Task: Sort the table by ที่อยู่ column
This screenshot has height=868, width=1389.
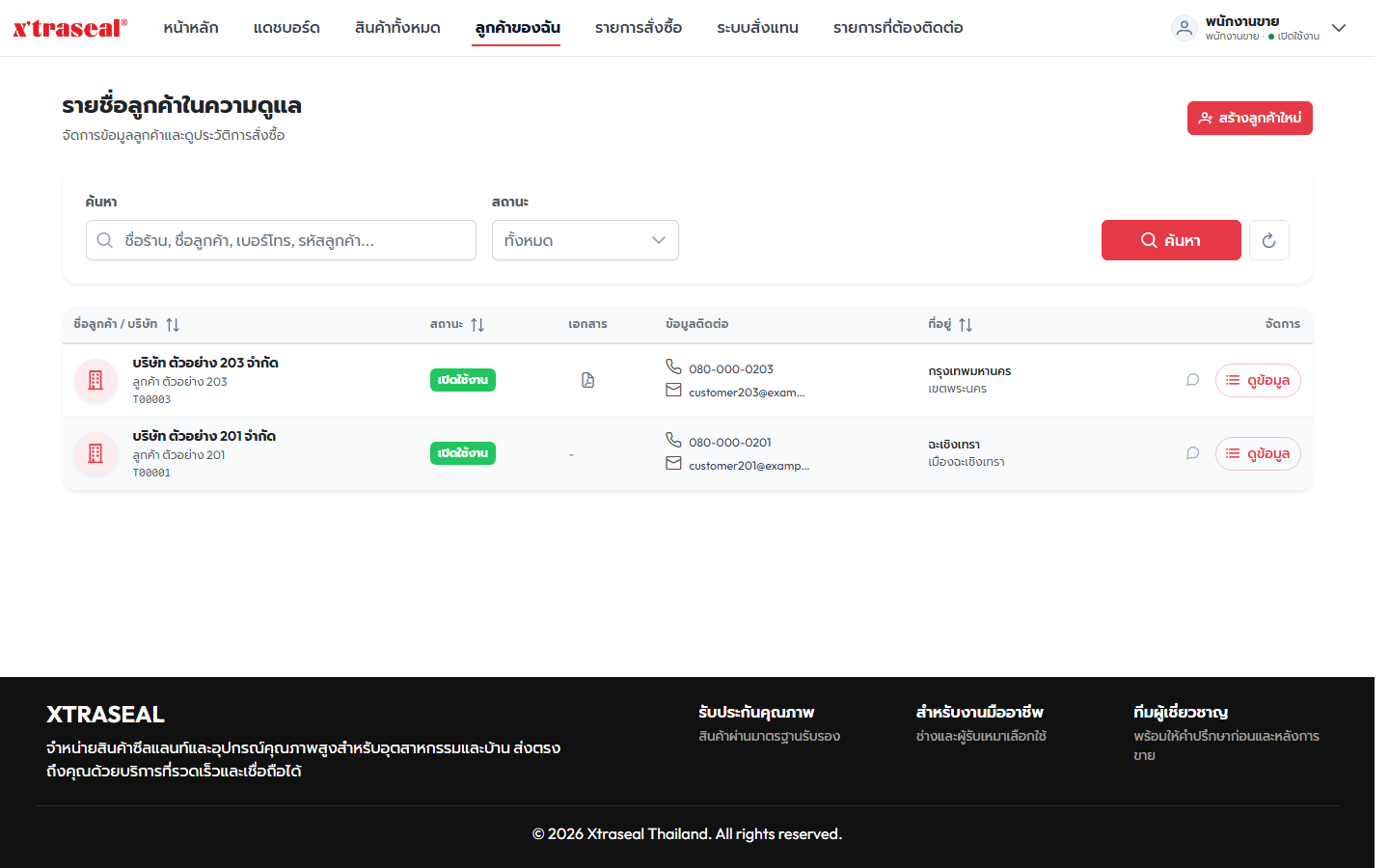Action: pos(966,325)
